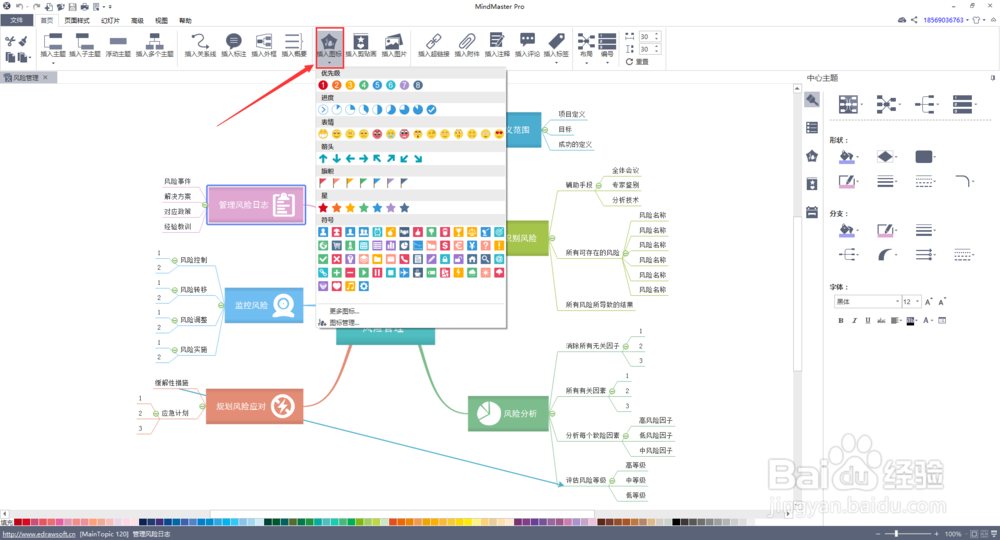The height and width of the screenshot is (540, 1000).
Task: Toggle bold in font section
Action: pos(841,321)
